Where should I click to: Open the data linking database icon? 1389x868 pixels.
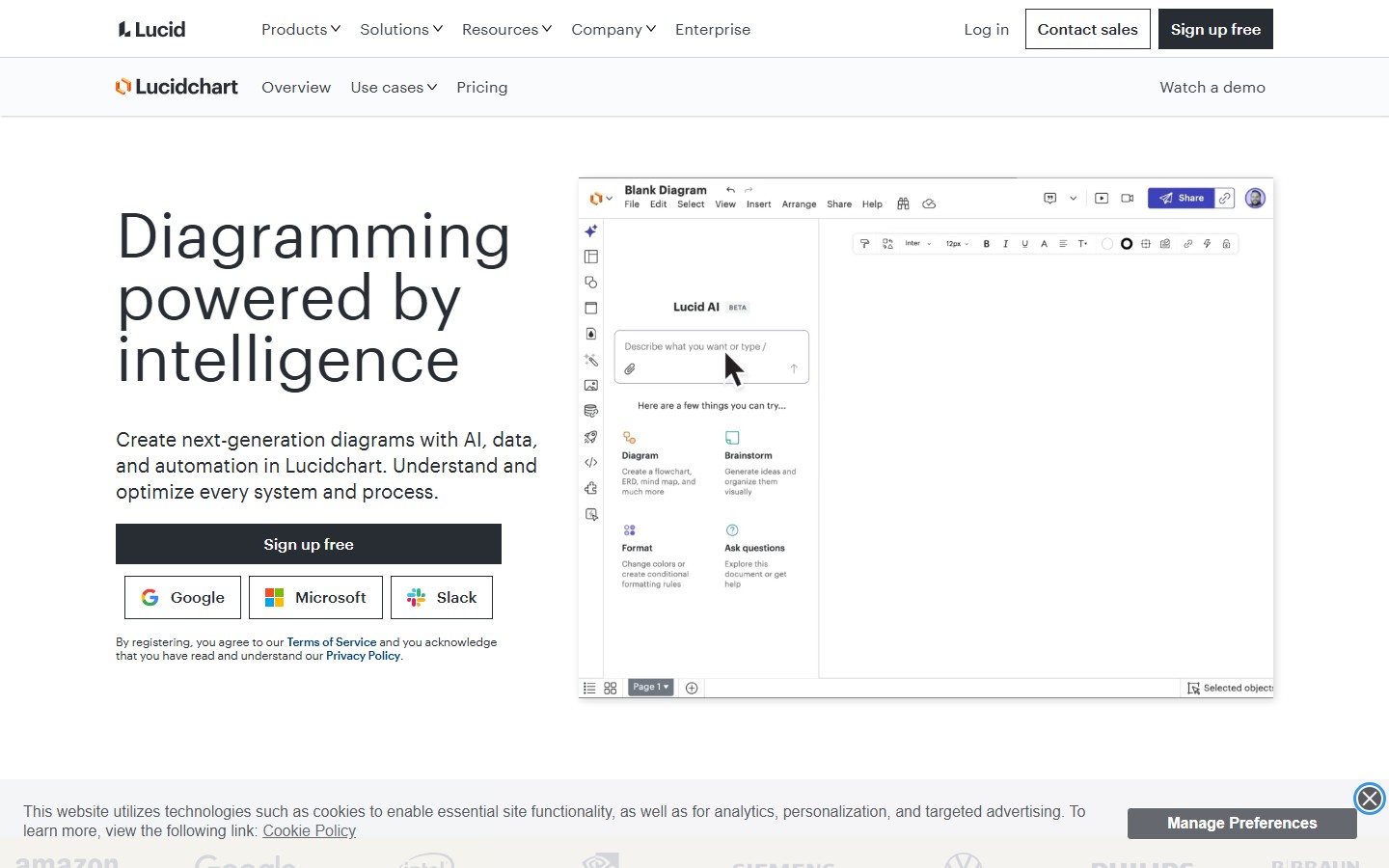pos(591,411)
